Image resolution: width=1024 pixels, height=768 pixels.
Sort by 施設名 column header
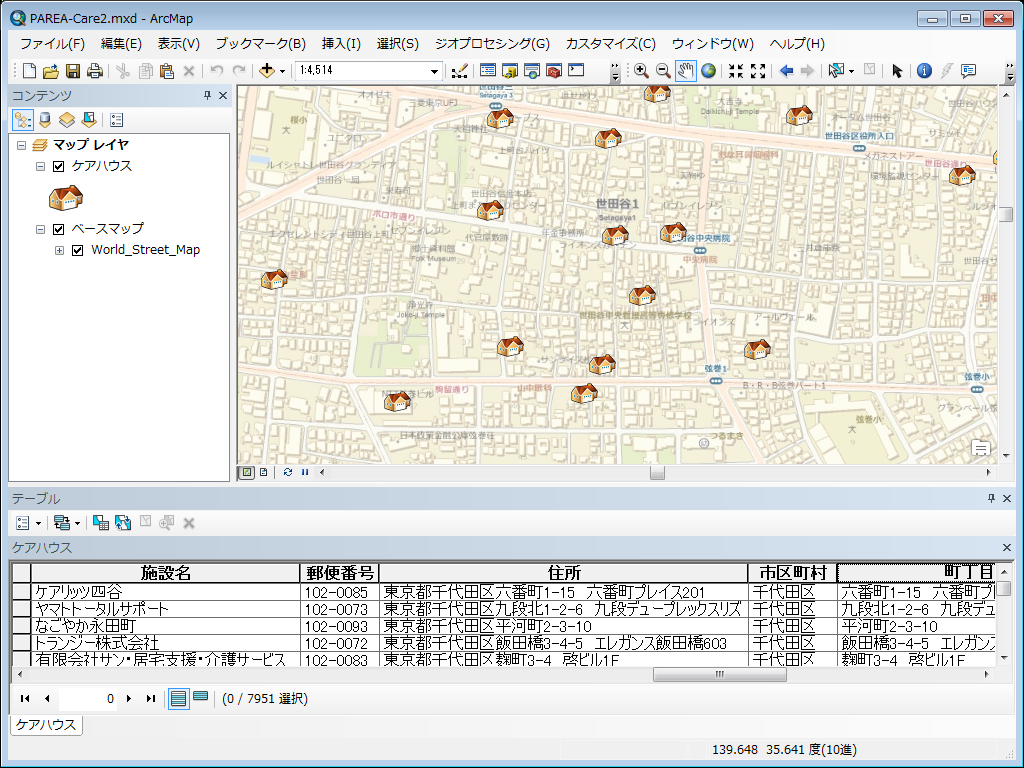point(165,573)
